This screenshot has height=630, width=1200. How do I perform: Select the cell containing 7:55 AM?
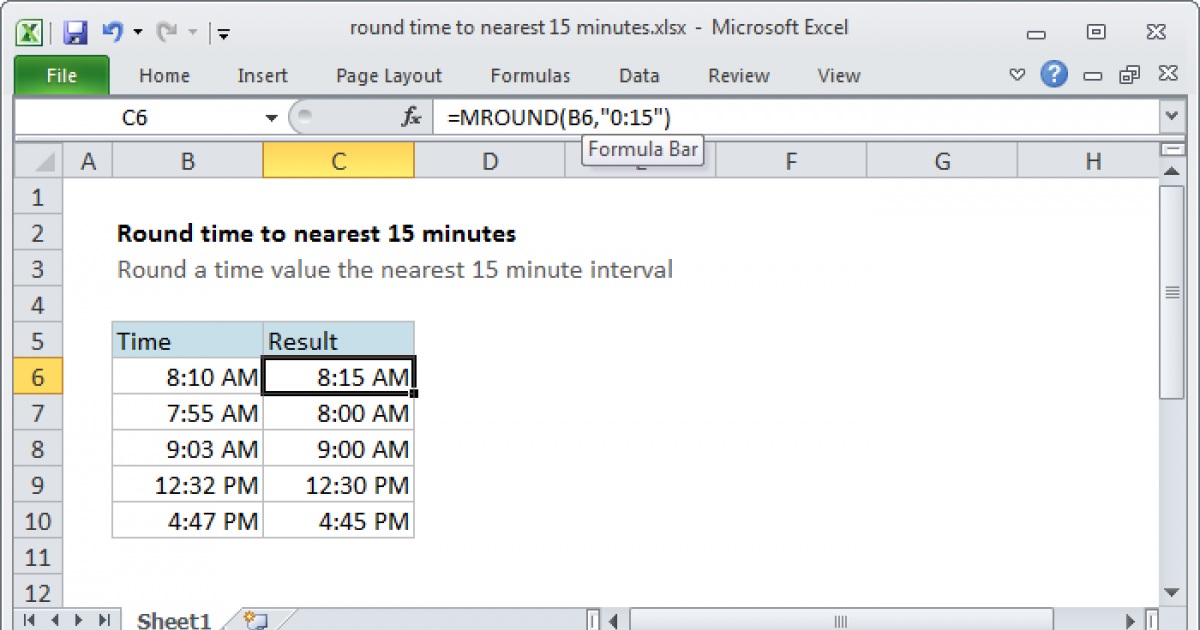(x=188, y=413)
